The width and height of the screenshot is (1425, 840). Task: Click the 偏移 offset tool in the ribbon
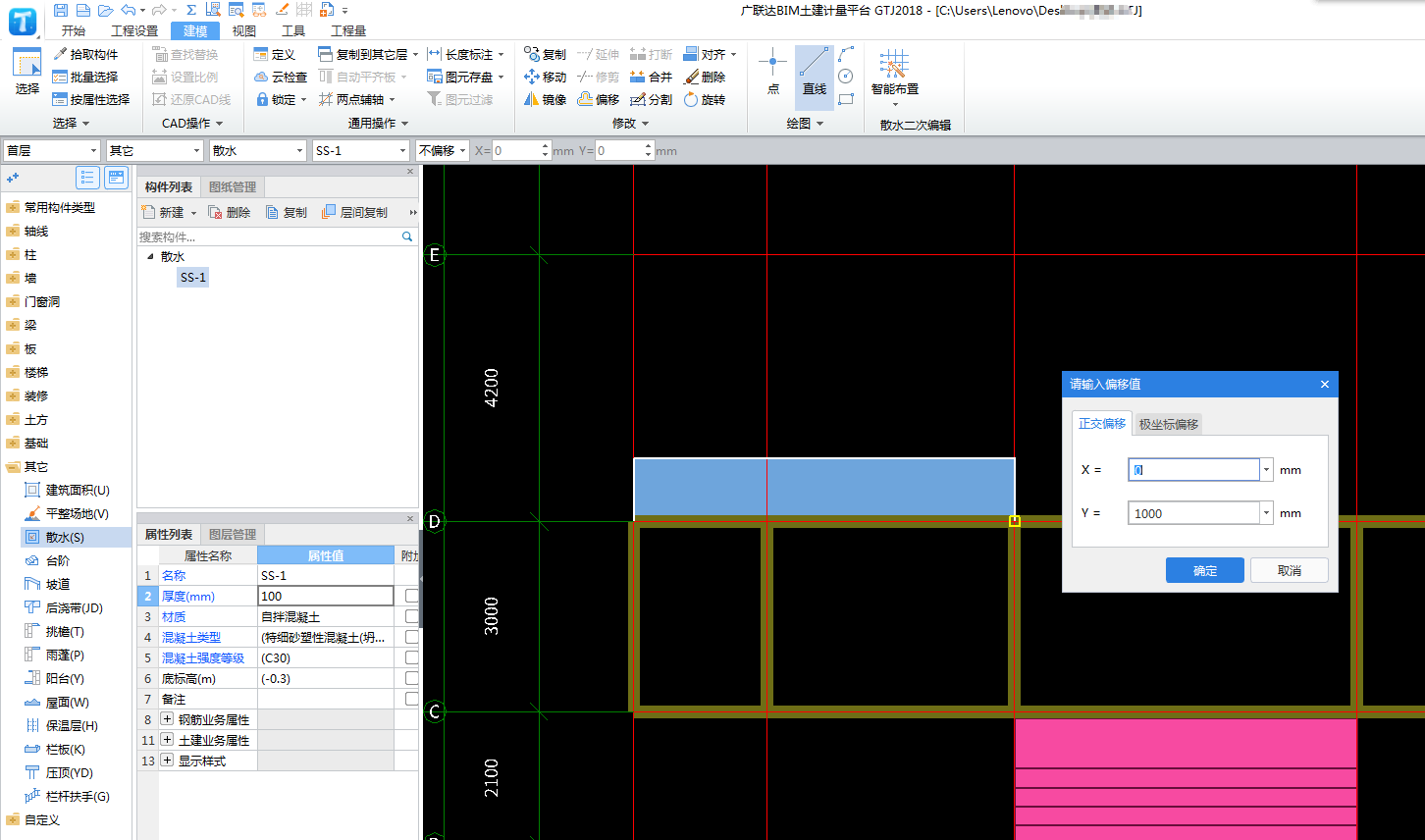[x=599, y=99]
